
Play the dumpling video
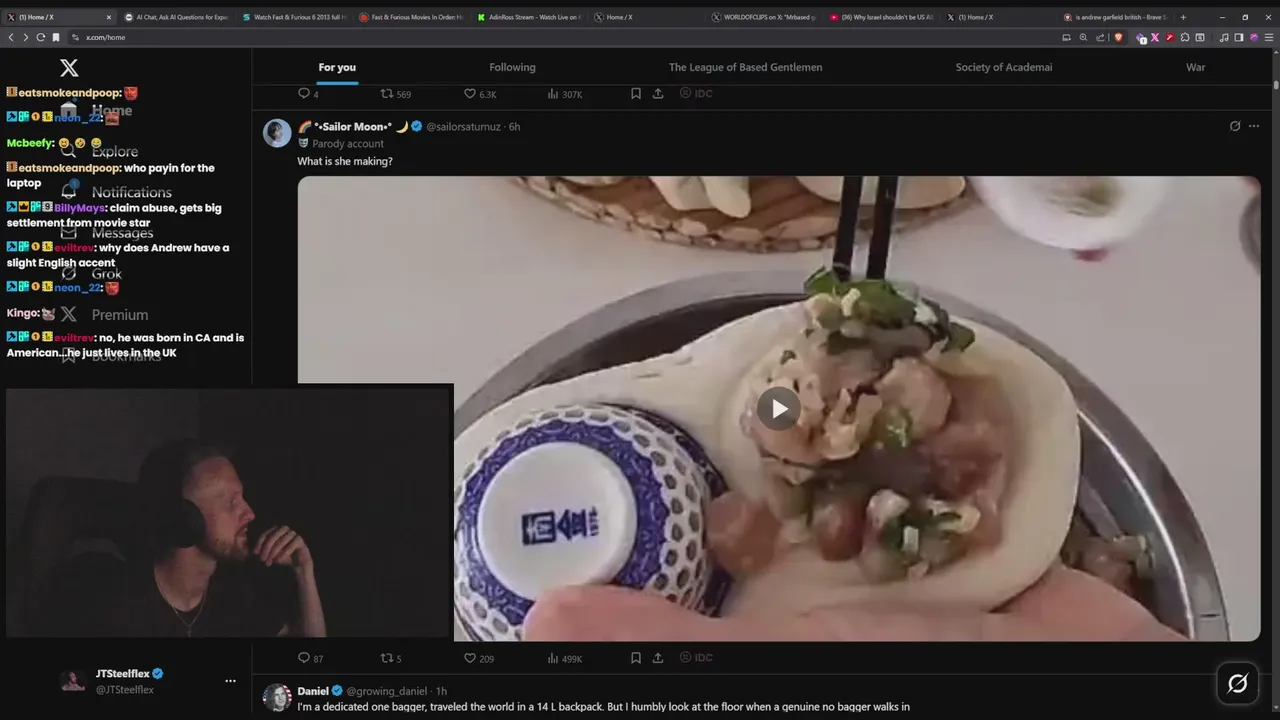(x=779, y=408)
